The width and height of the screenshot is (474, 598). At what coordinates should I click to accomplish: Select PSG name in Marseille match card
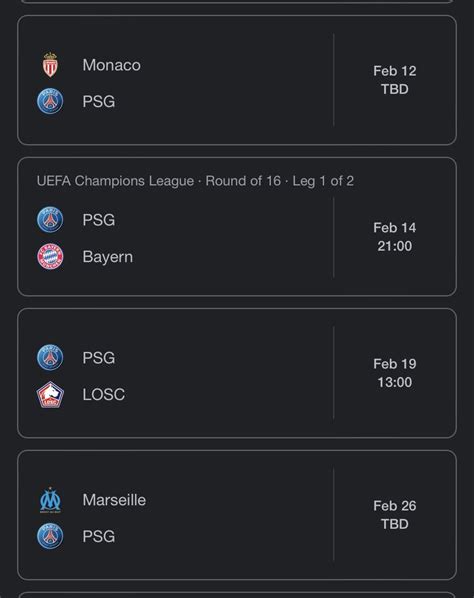tap(99, 537)
